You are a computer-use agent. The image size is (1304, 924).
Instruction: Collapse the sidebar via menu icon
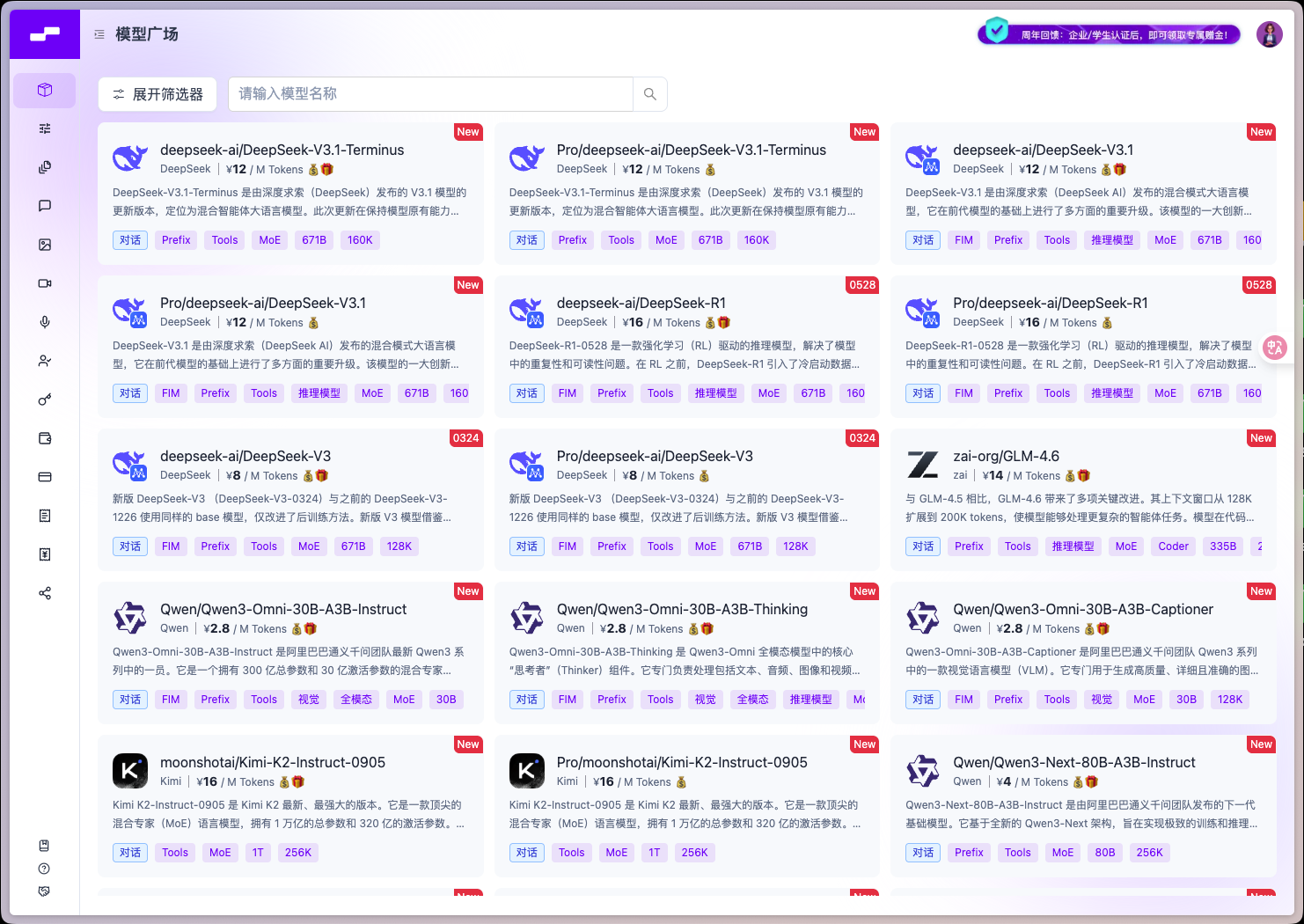pos(99,34)
